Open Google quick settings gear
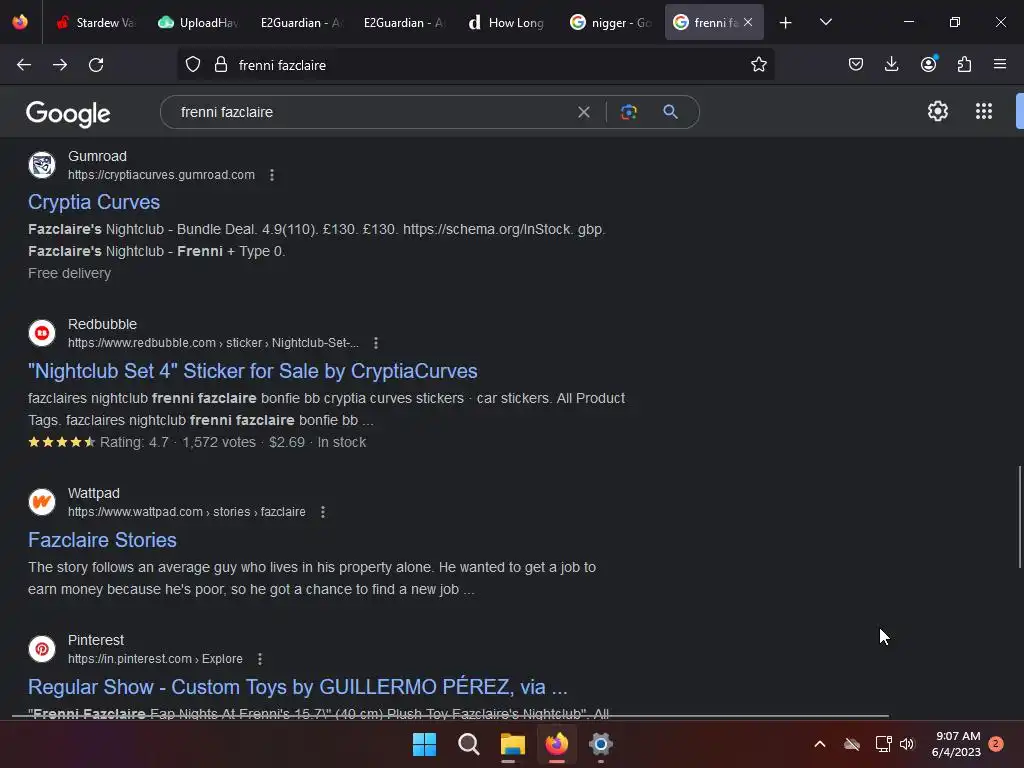This screenshot has height=768, width=1024. 938,111
